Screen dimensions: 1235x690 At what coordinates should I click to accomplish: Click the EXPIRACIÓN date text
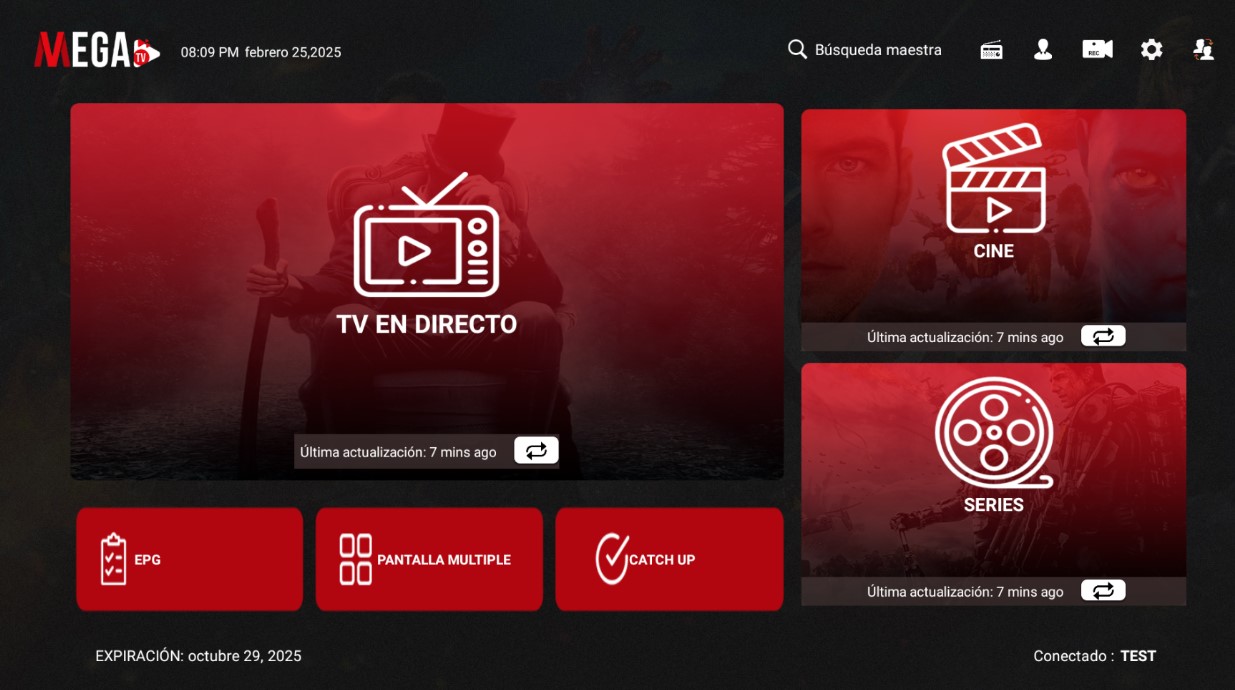[198, 656]
